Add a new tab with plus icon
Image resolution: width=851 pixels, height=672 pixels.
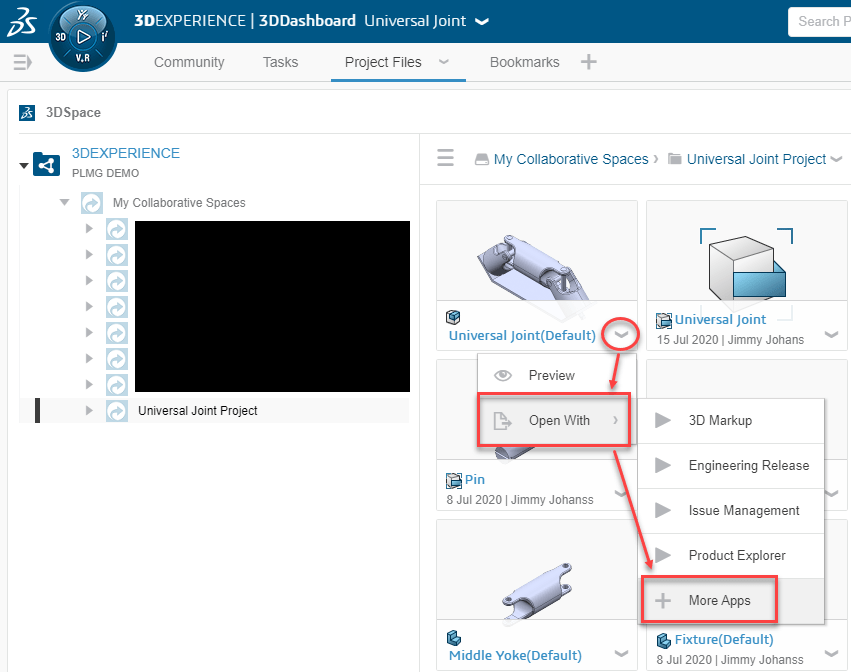click(589, 62)
